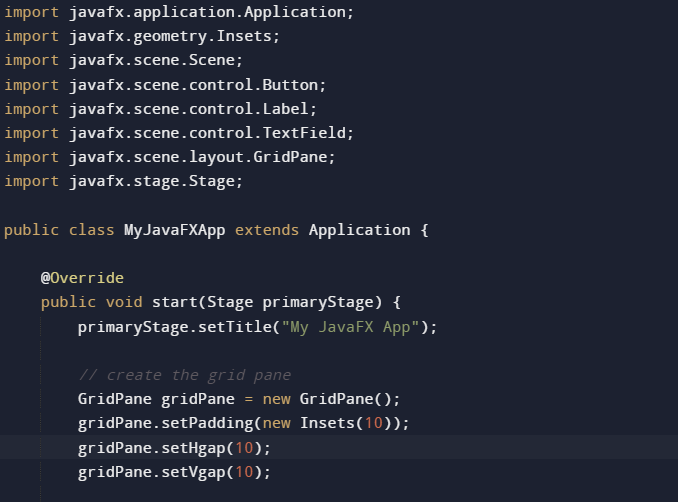Click the extends keyword in class declaration

pyautogui.click(x=267, y=230)
